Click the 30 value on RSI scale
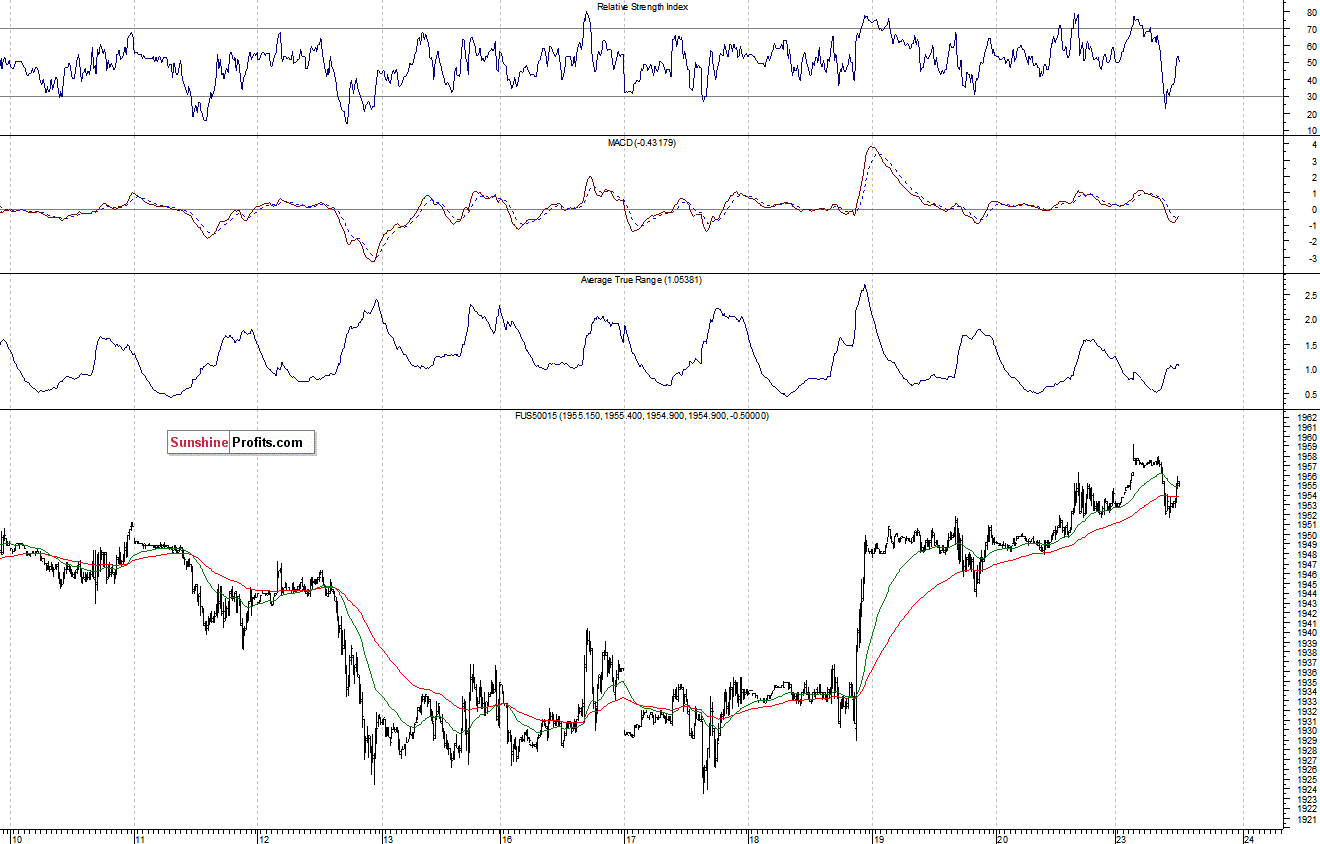Viewport: 1320px width, 844px height. (1311, 97)
